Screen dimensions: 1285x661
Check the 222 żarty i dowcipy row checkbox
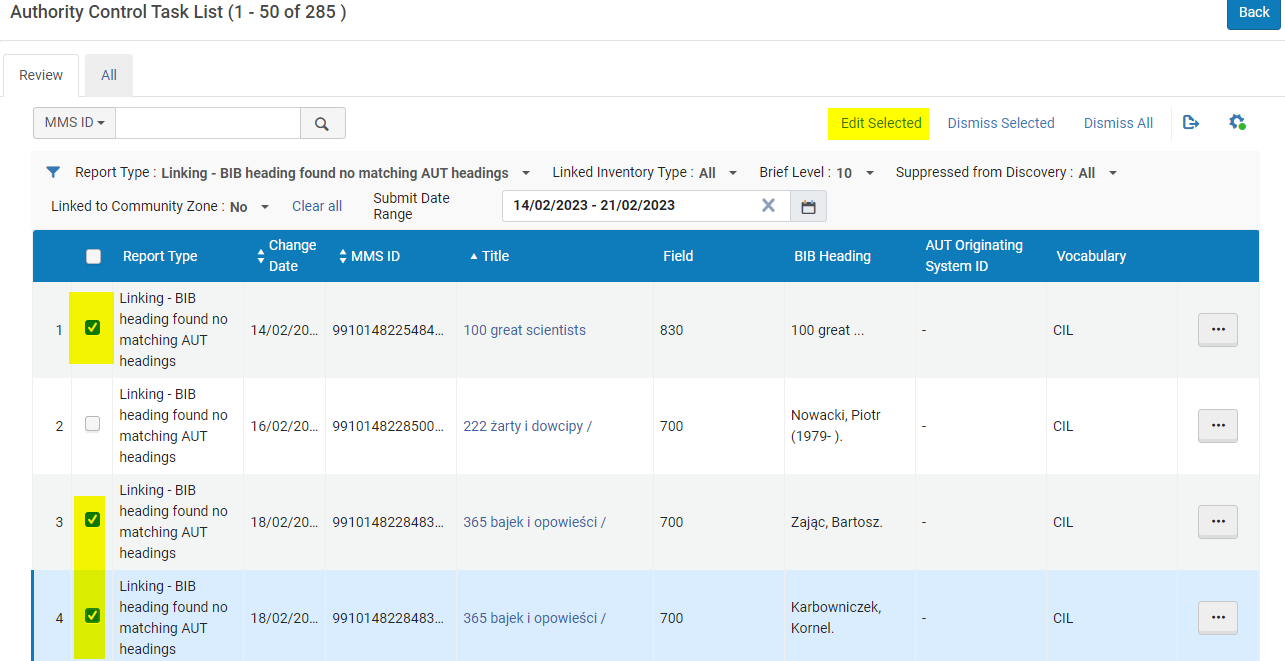click(x=93, y=424)
